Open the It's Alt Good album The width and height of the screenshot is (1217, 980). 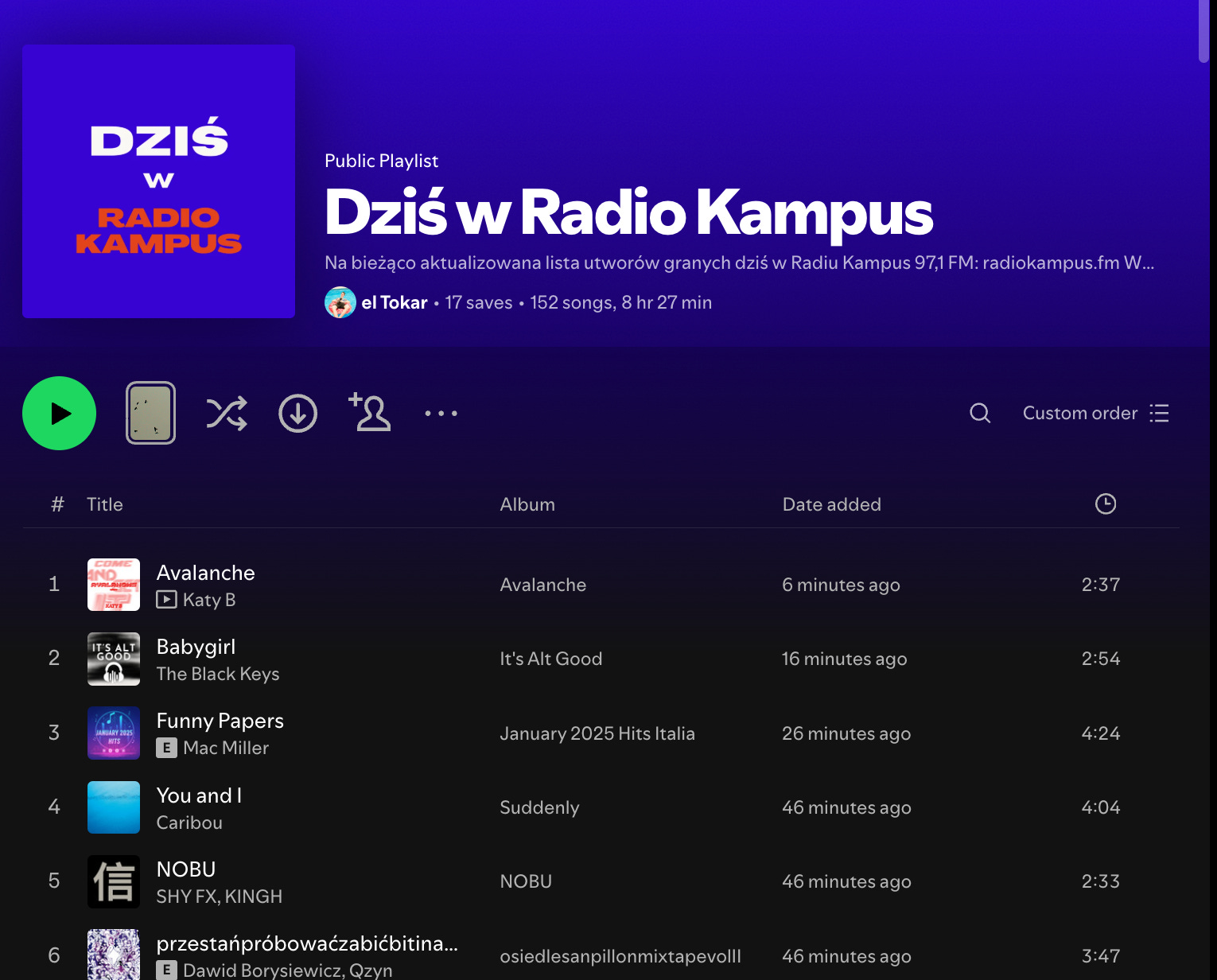coord(551,659)
